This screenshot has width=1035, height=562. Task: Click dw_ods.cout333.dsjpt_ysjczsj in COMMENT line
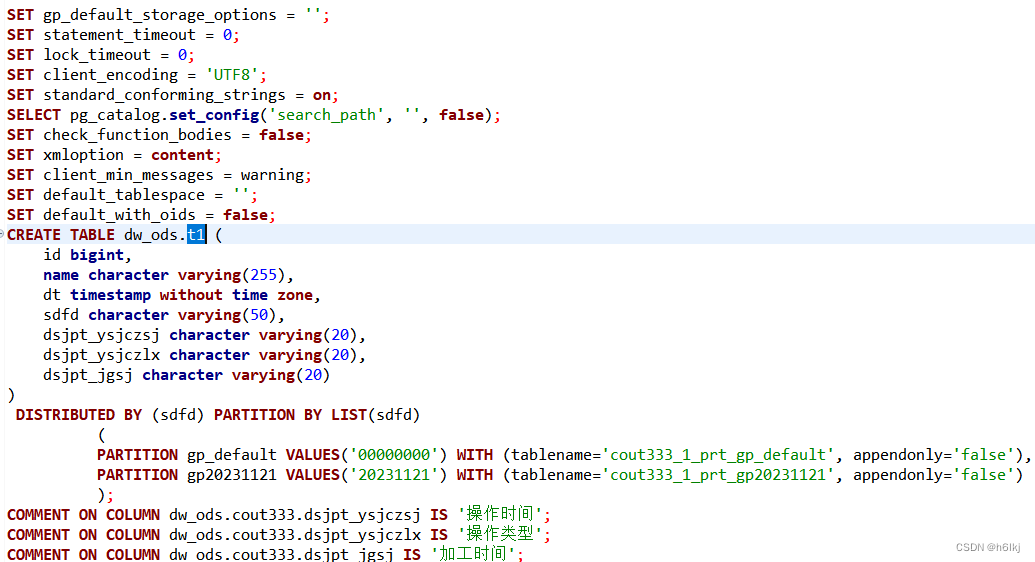pyautogui.click(x=295, y=514)
